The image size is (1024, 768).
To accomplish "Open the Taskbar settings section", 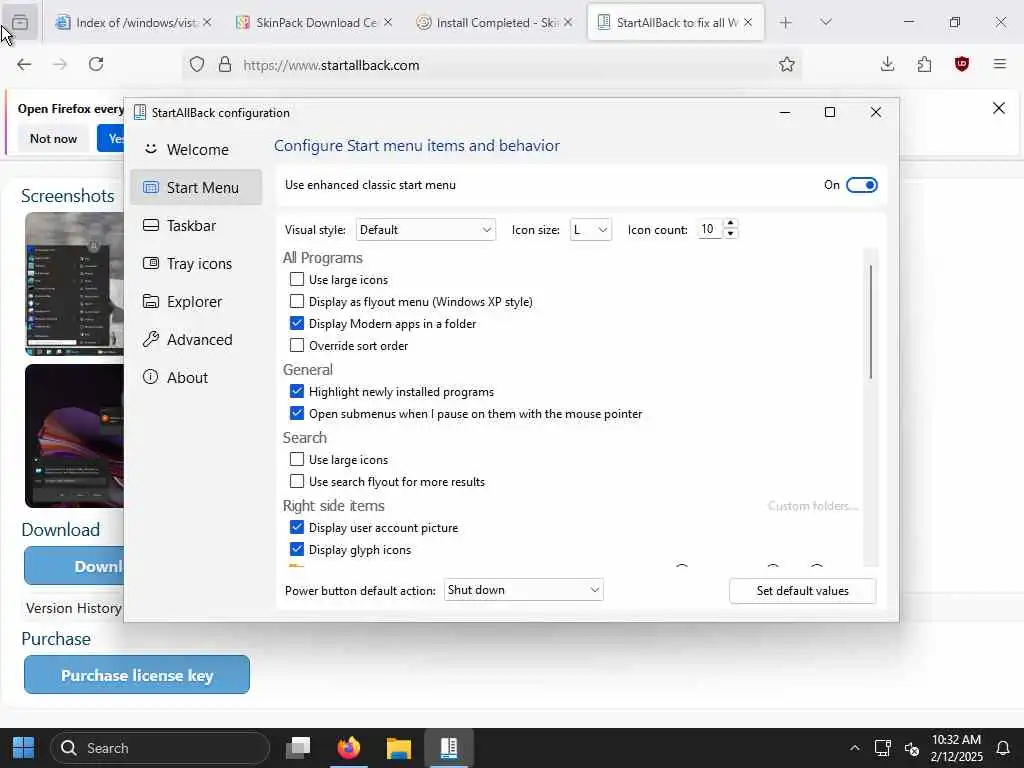I will [x=196, y=225].
